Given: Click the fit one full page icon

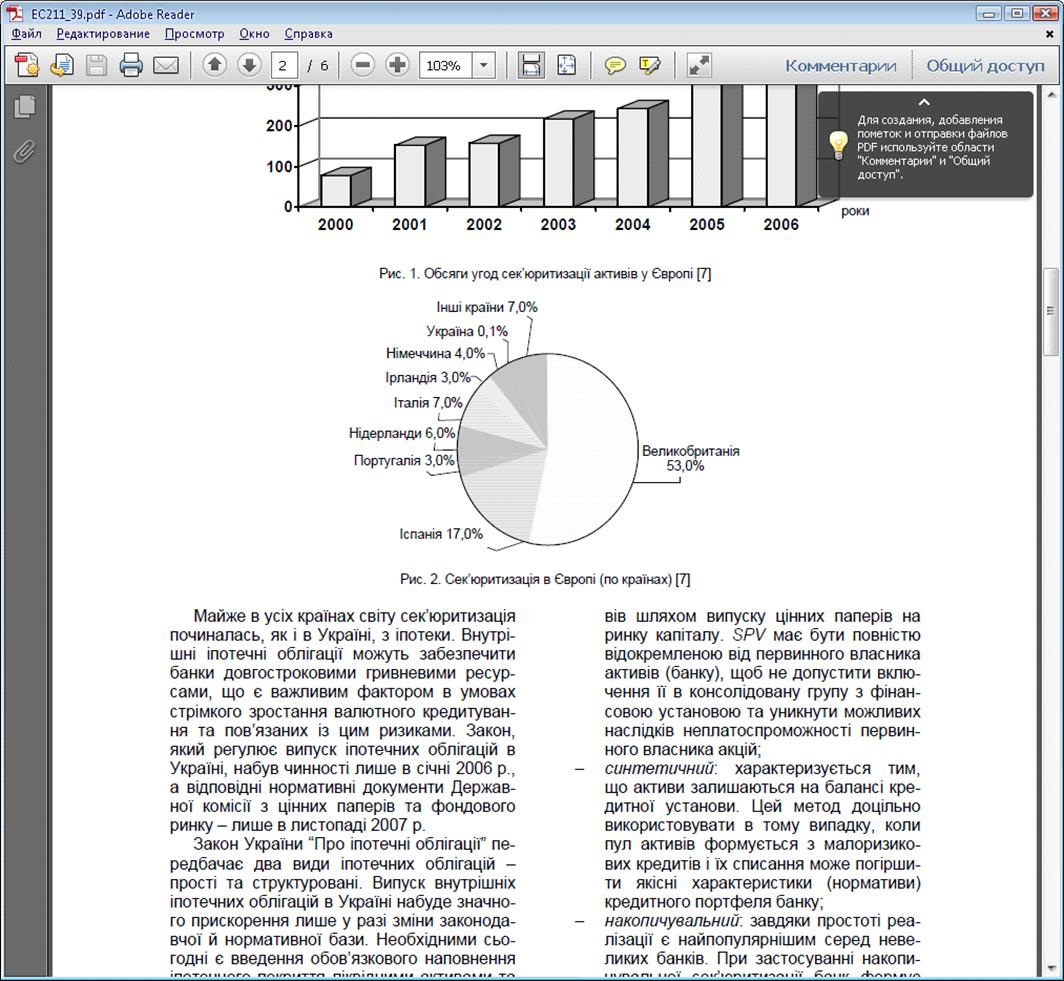Looking at the screenshot, I should click(566, 65).
